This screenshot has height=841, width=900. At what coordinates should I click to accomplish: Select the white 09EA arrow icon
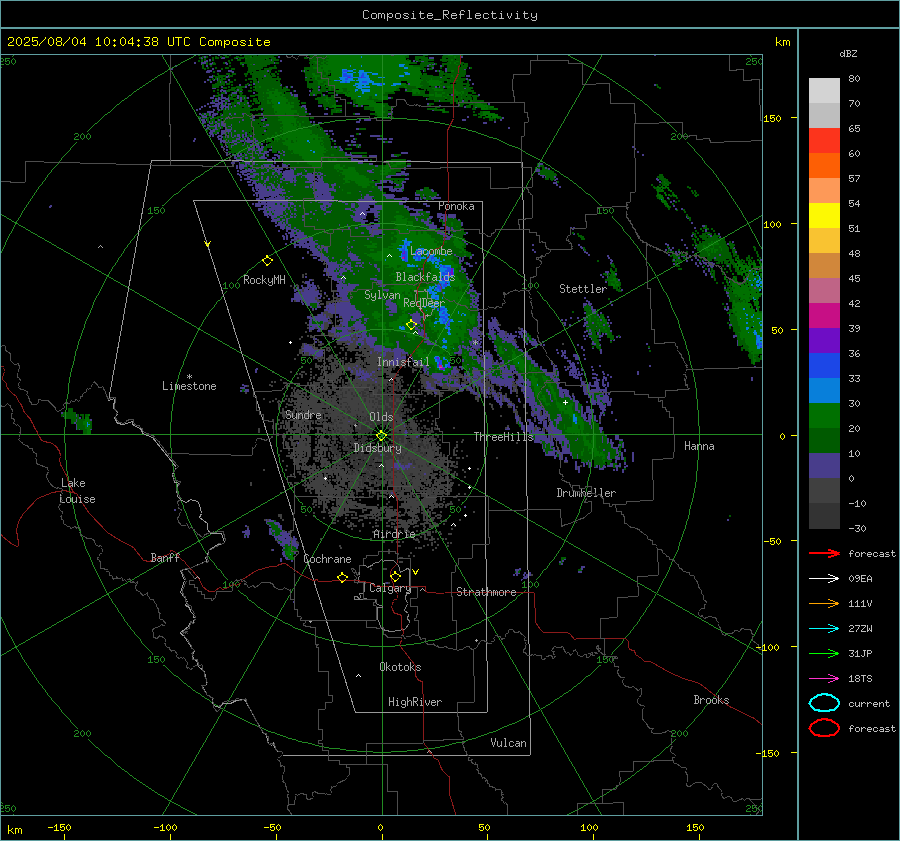[x=824, y=579]
